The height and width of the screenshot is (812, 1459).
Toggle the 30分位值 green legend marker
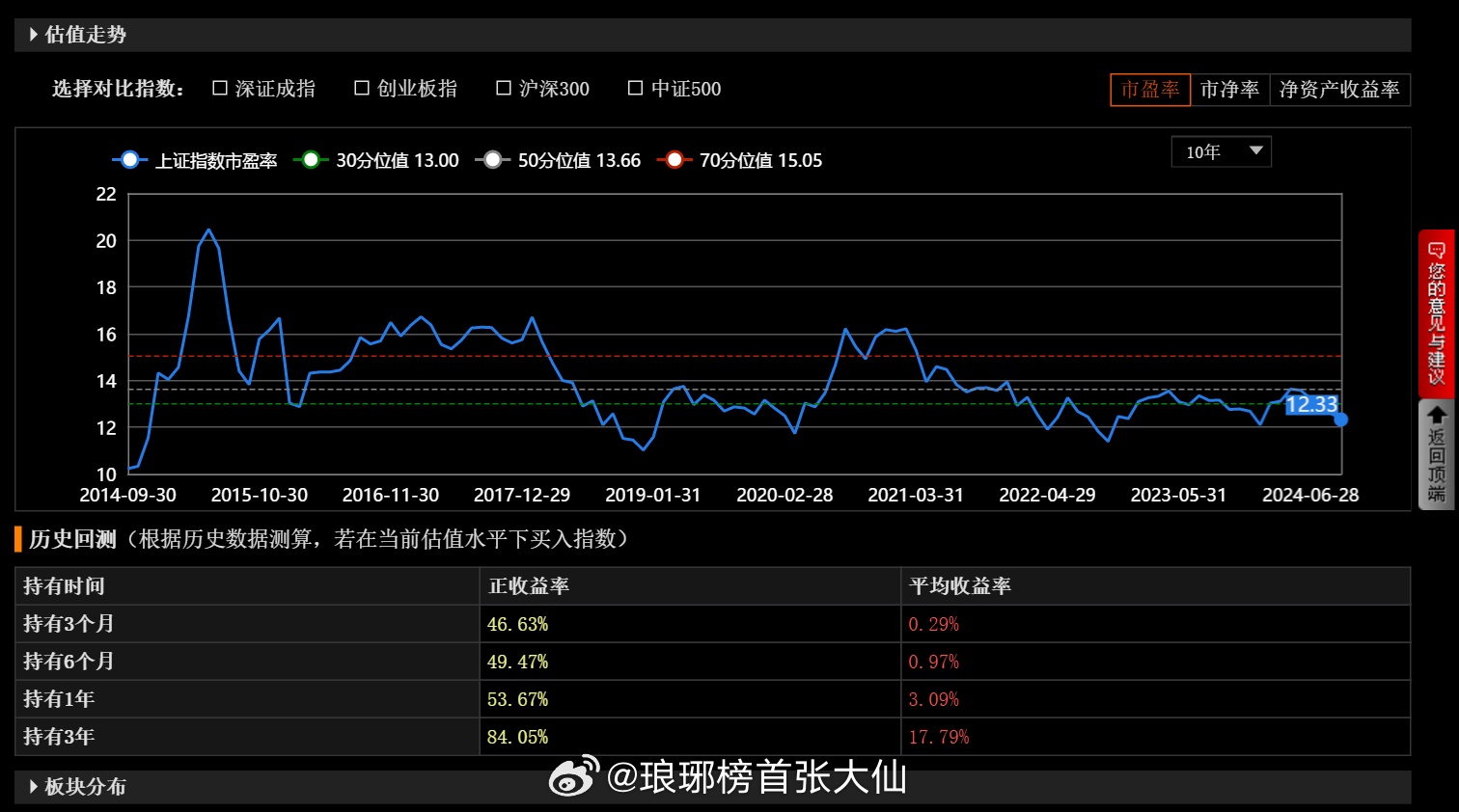coord(311,160)
